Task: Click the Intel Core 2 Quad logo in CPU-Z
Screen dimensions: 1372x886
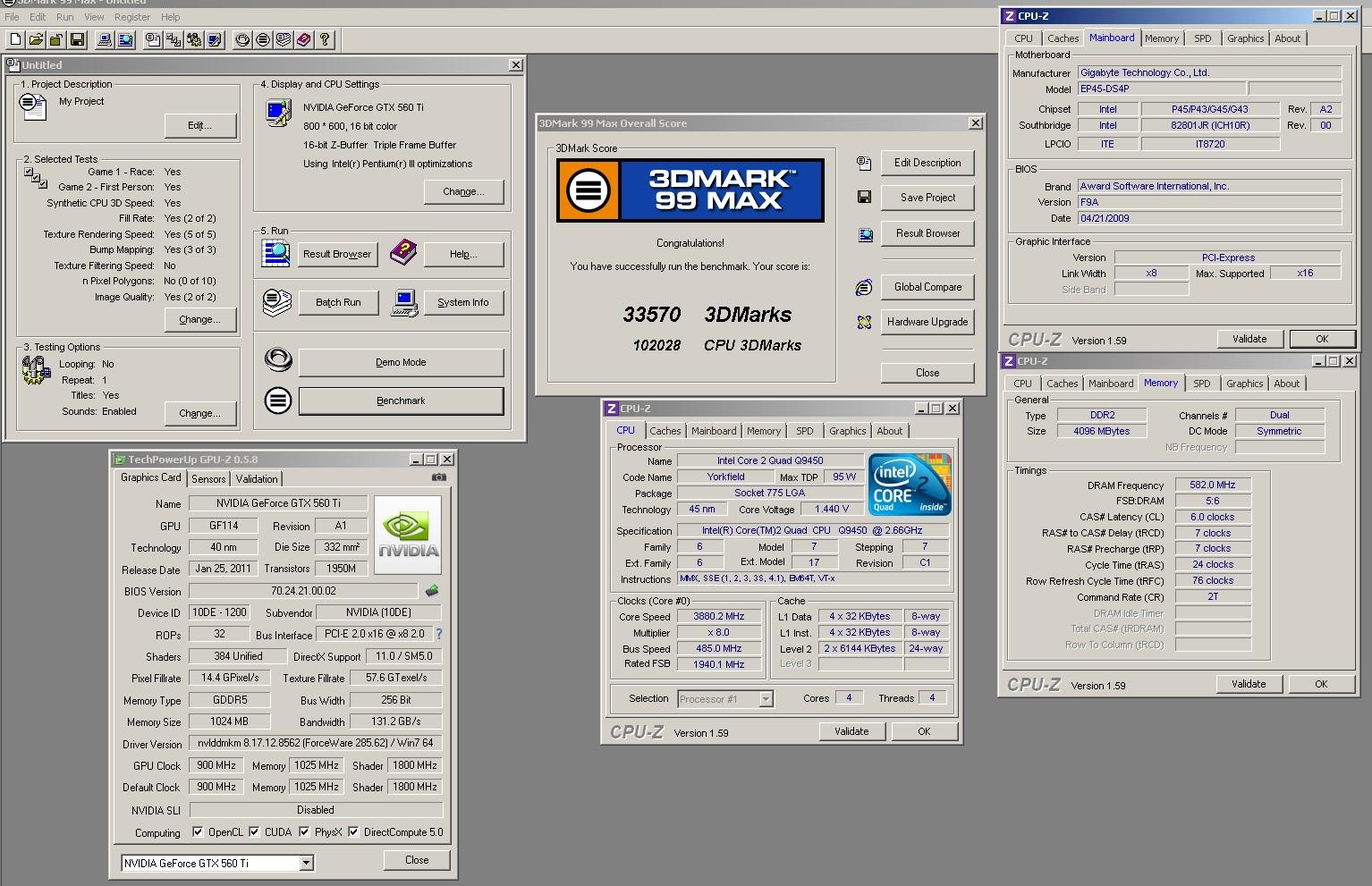Action: 910,485
